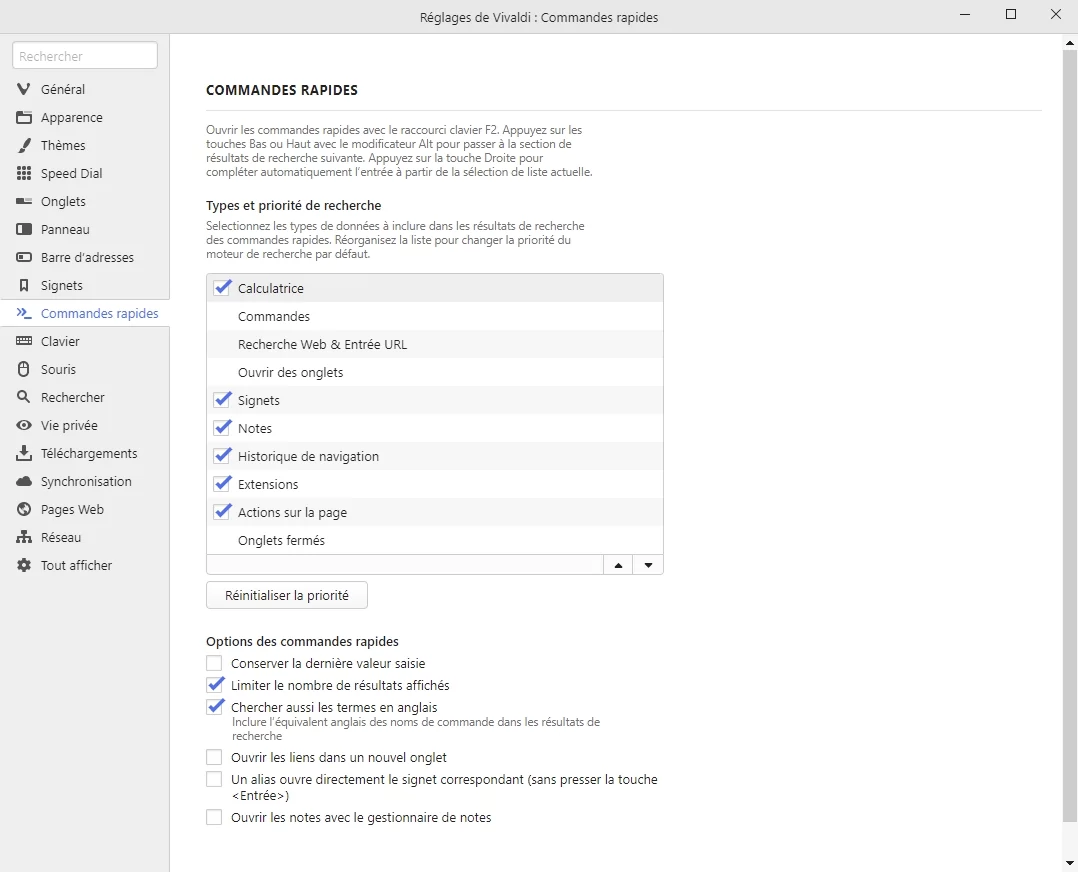The height and width of the screenshot is (872, 1078).
Task: Click the scrollbar up arrow
Action: pyautogui.click(x=1070, y=43)
